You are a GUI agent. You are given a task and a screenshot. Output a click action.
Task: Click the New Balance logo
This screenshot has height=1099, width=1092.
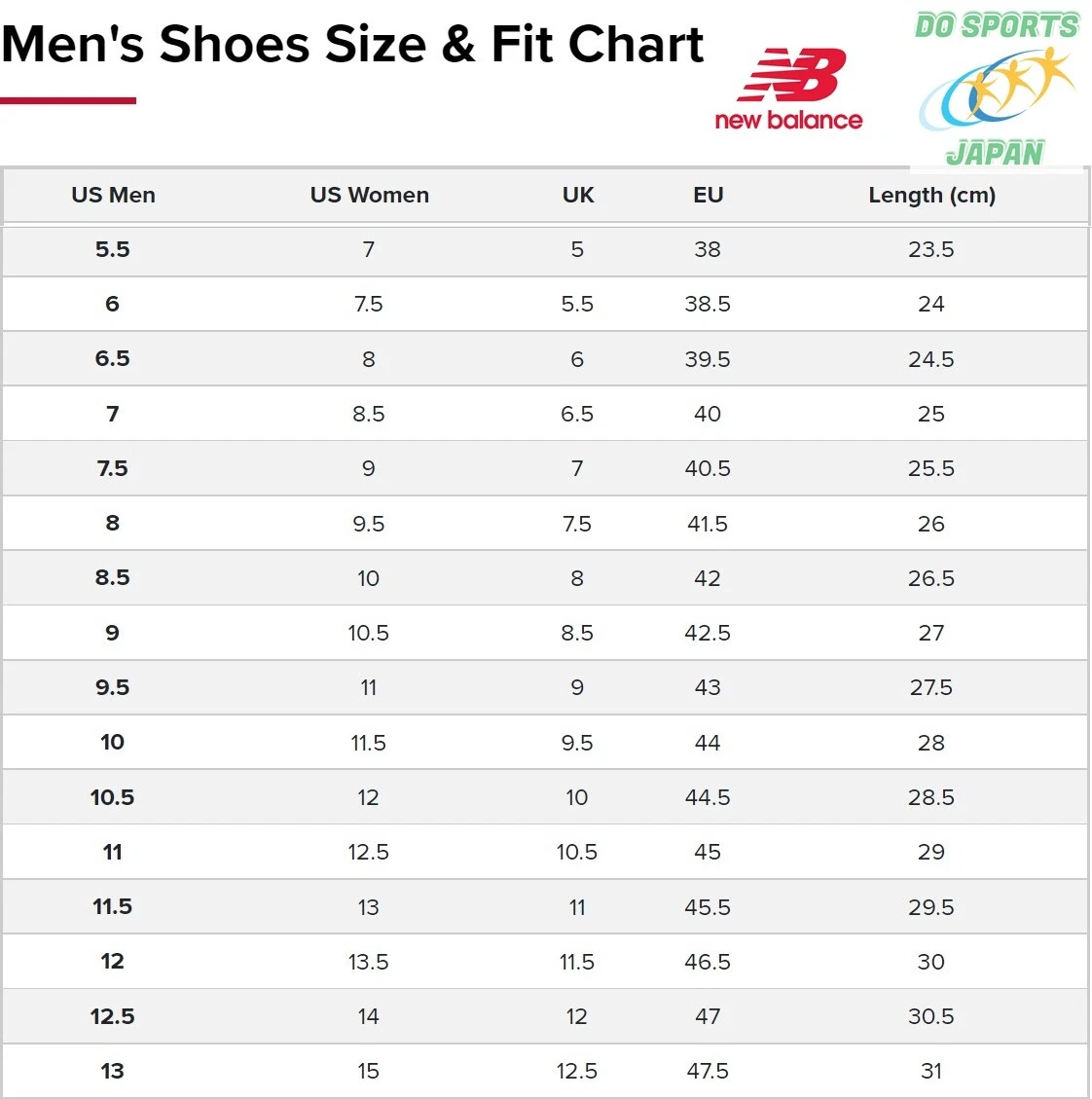click(x=788, y=90)
